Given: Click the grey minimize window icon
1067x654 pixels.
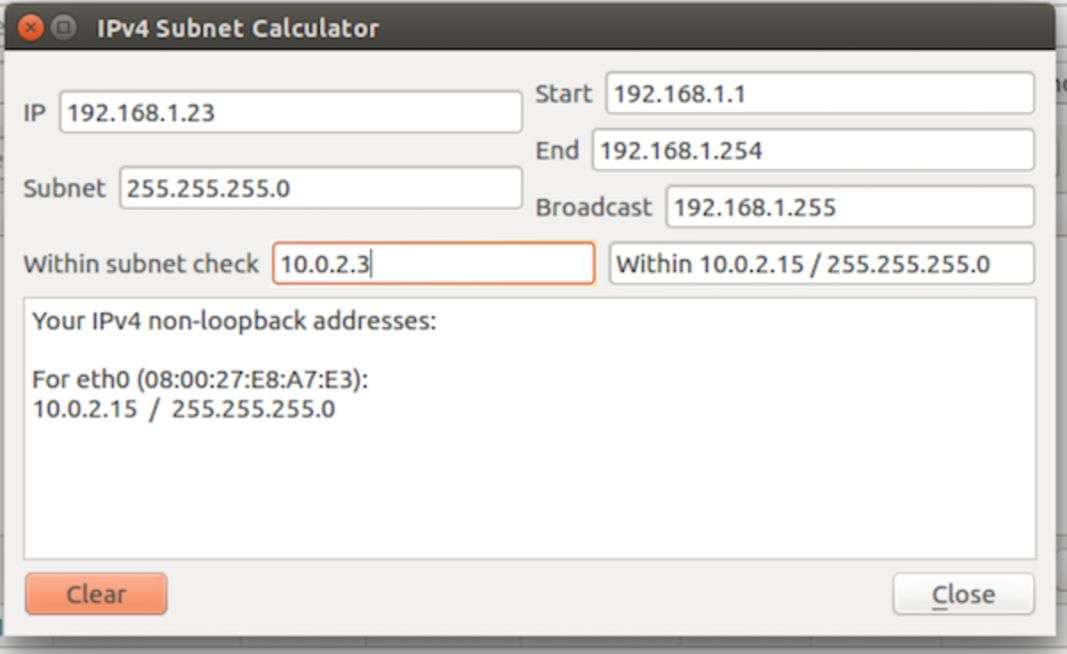Looking at the screenshot, I should 64,27.
